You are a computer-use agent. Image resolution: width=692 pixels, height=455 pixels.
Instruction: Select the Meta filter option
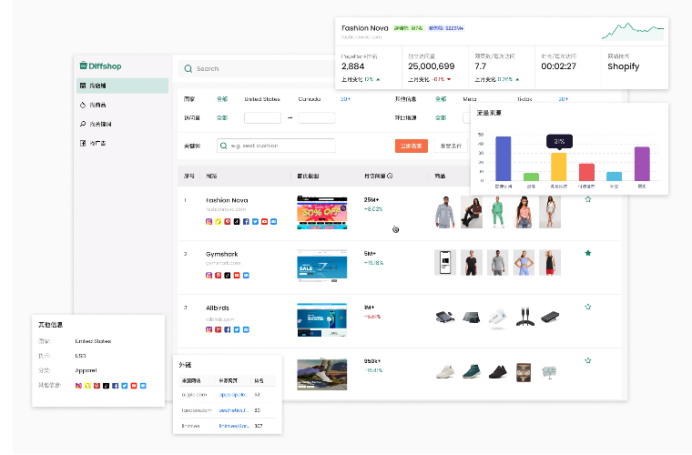point(470,99)
